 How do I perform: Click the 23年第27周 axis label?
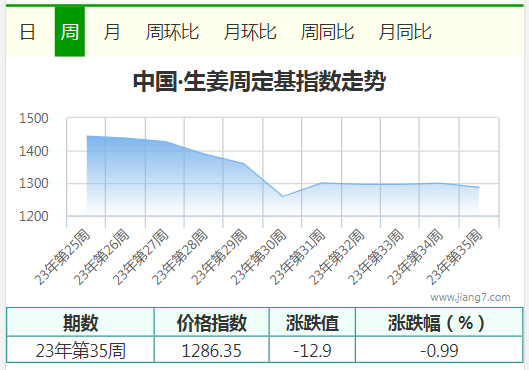(x=141, y=257)
